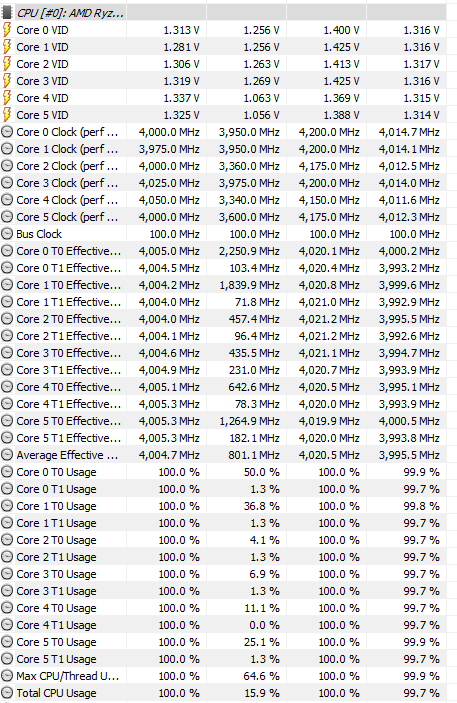Click the icon next to Core 2 T0 Usage
Screen dimensions: 457x703
tap(7, 540)
